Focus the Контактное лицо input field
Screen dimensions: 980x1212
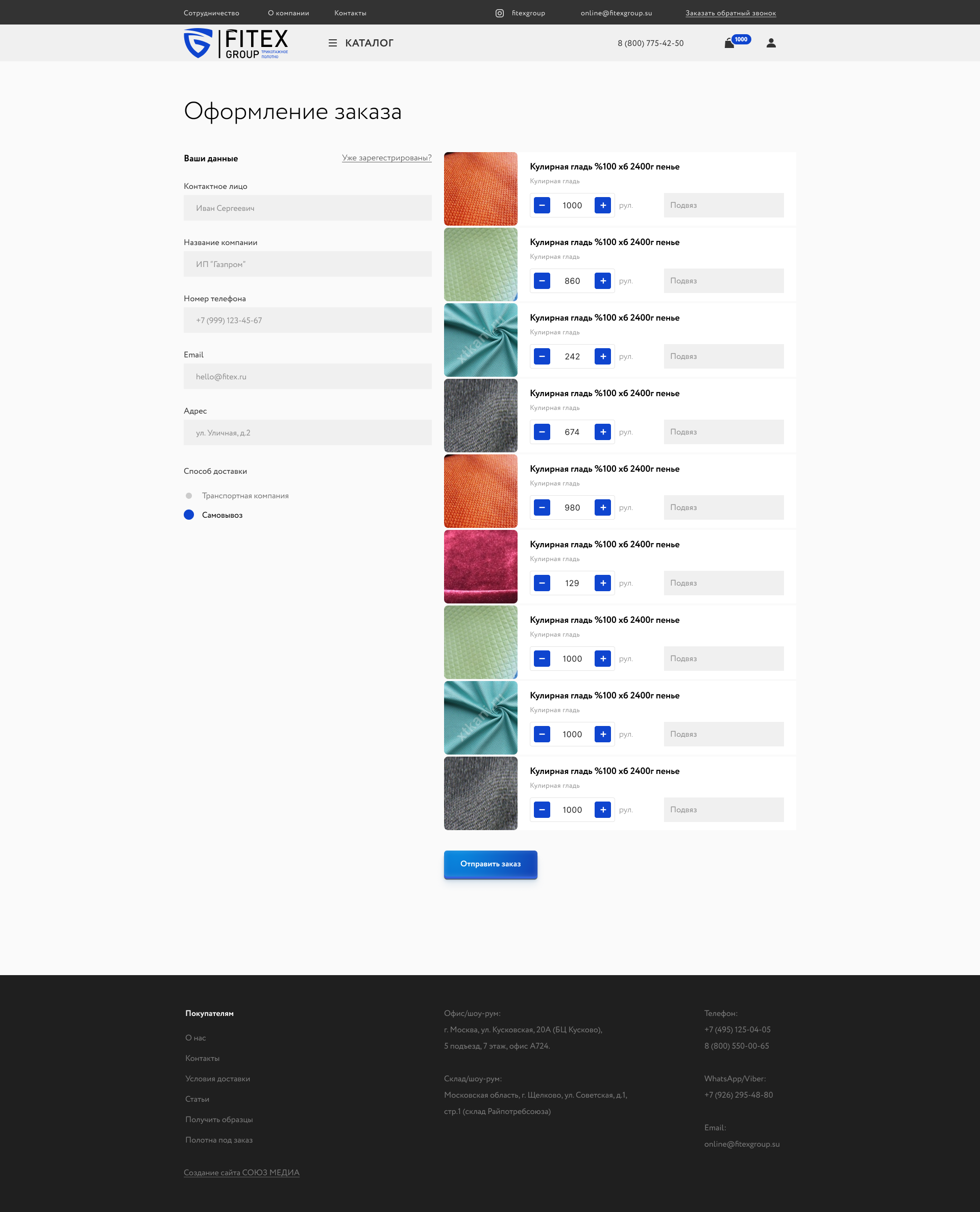307,208
